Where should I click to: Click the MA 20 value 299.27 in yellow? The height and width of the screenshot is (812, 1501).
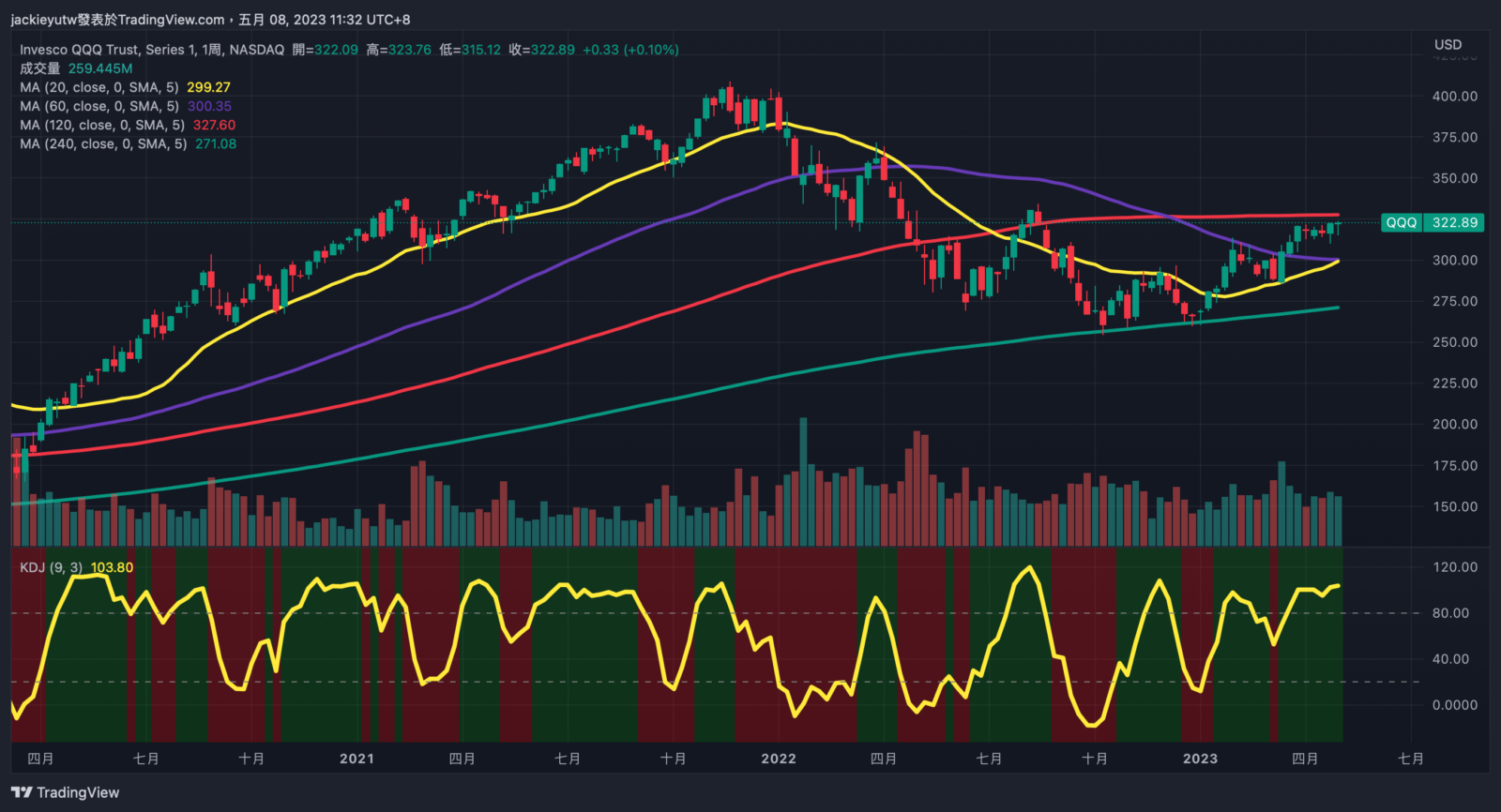click(208, 87)
